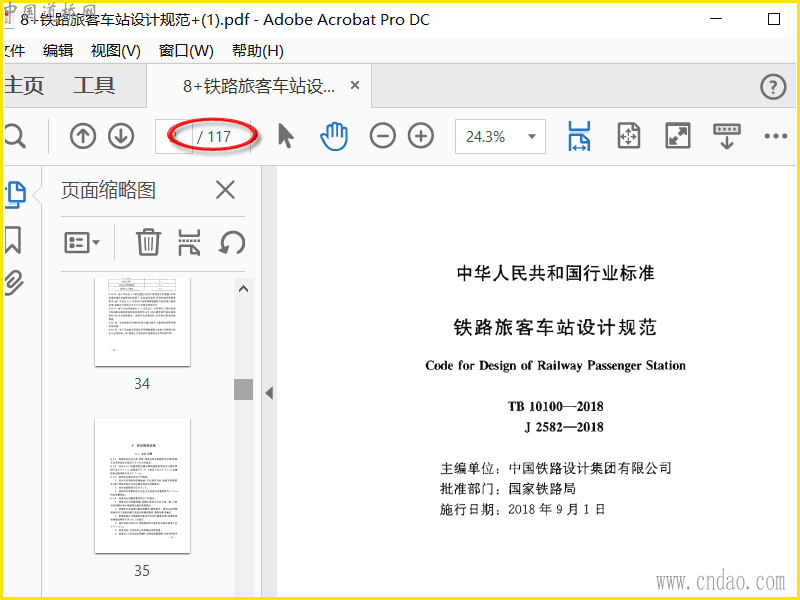This screenshot has height=600, width=800.
Task: Click the title 铁路旅客车站设计规范
Action: [555, 327]
